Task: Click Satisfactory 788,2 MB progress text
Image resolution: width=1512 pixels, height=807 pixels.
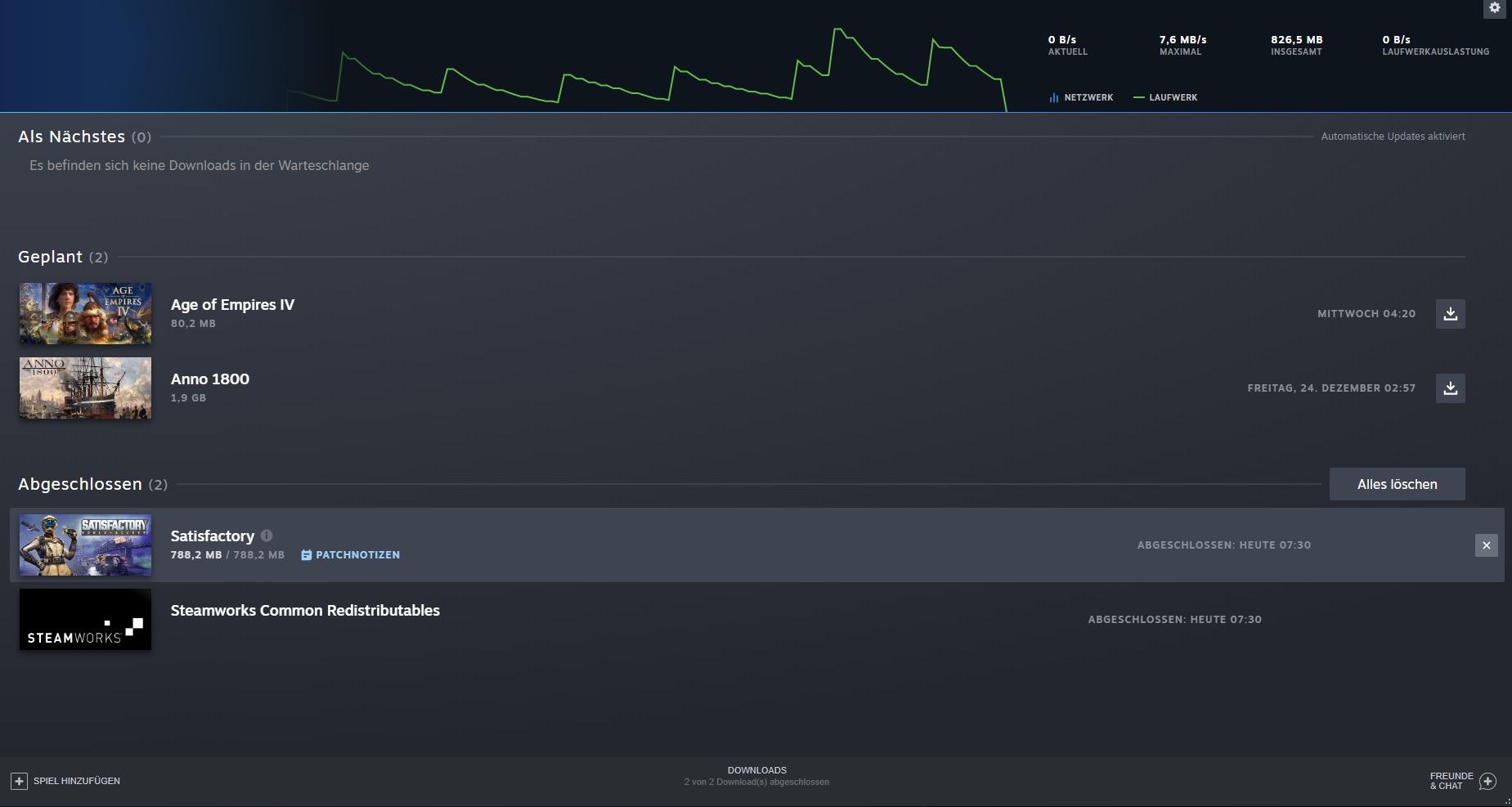Action: (x=227, y=554)
